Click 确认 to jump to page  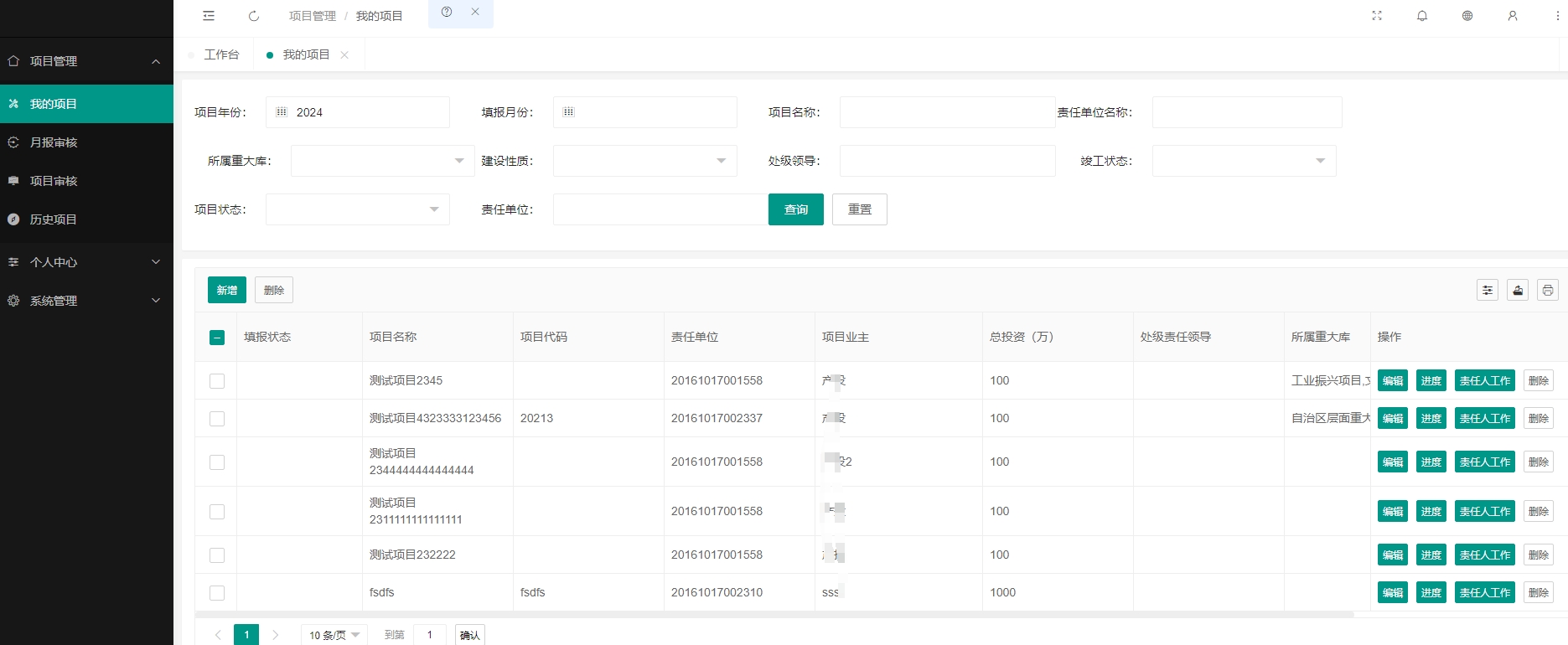(x=470, y=635)
